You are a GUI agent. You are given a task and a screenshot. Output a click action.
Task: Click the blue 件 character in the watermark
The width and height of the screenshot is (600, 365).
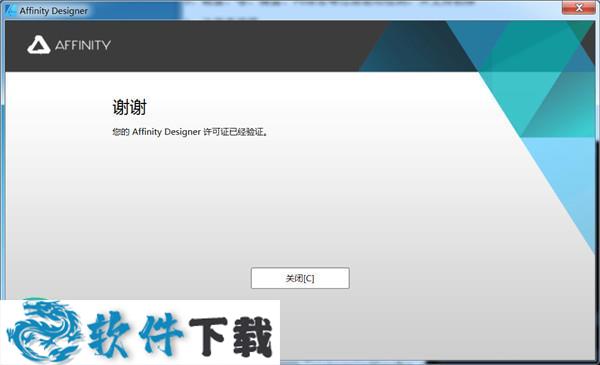pyautogui.click(x=161, y=334)
